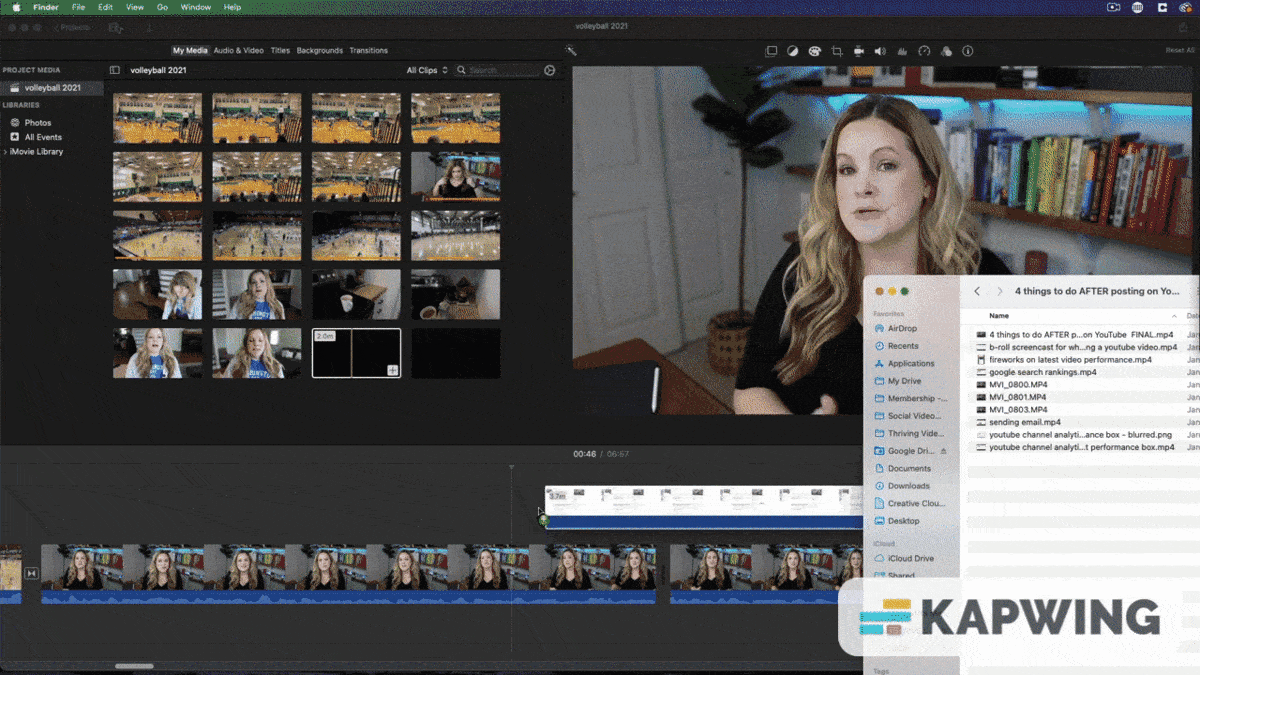
Task: Open the Go menu
Action: pos(162,7)
